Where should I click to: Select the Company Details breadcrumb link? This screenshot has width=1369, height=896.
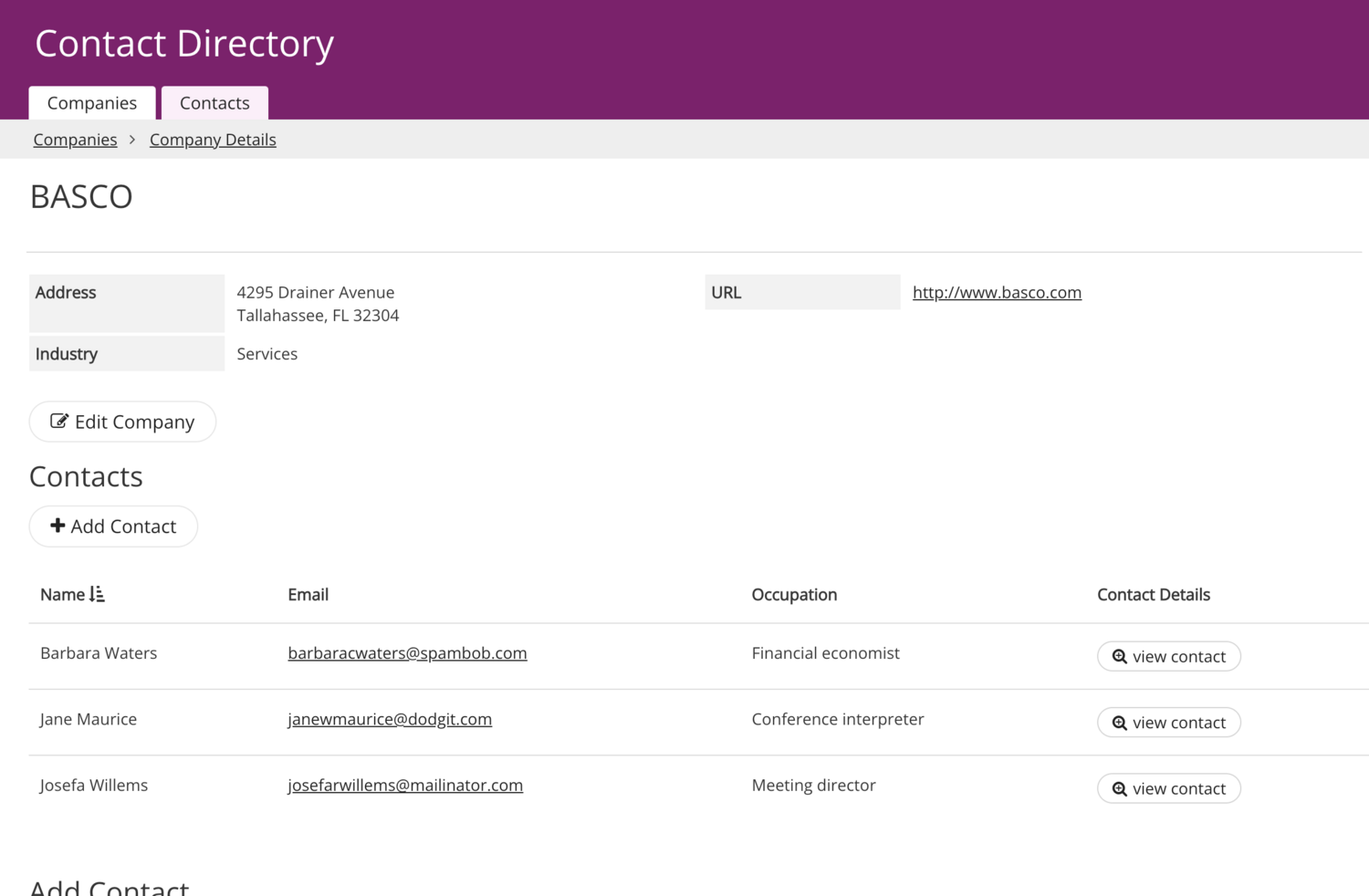click(x=213, y=140)
